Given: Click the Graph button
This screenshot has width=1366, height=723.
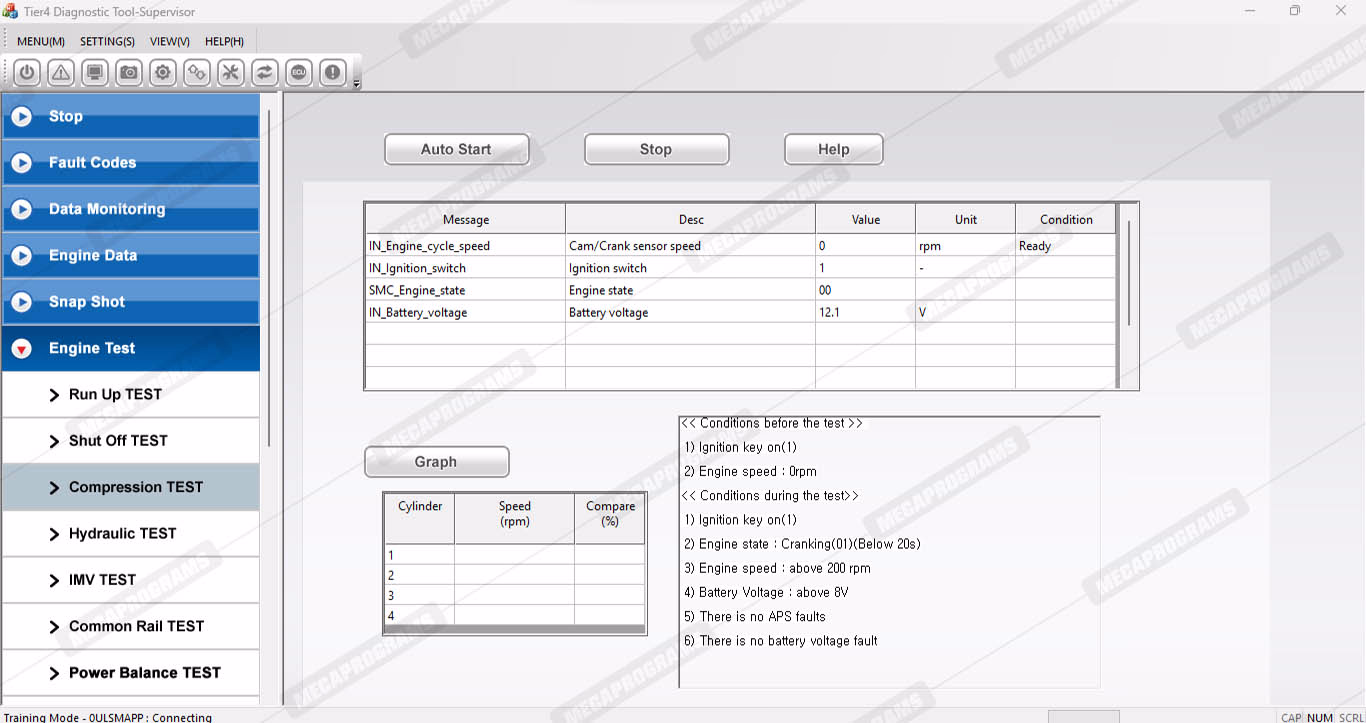Looking at the screenshot, I should point(436,462).
